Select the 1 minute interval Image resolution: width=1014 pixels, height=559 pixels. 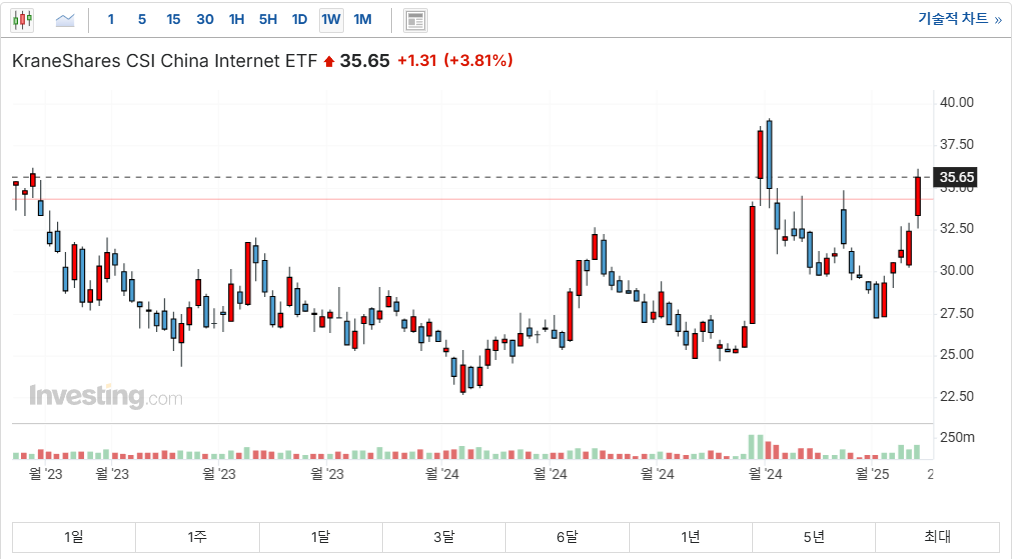coord(111,19)
